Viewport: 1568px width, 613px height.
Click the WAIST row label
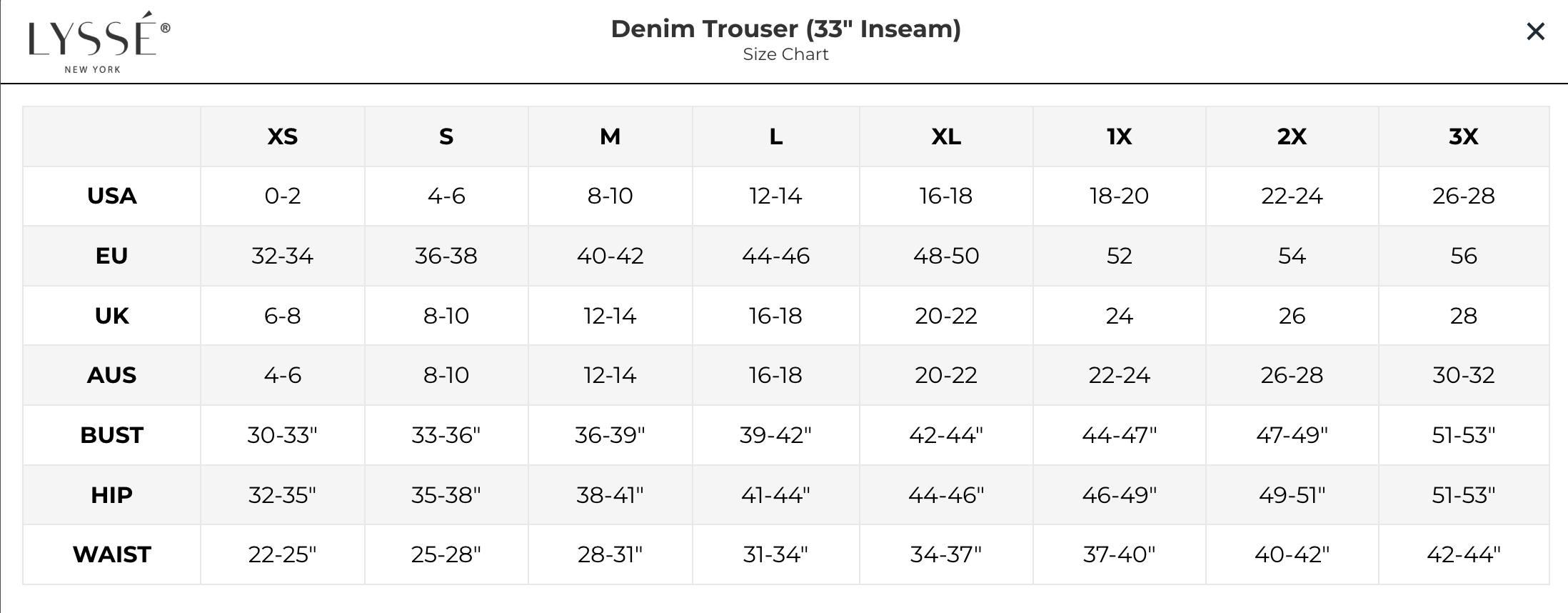click(x=112, y=554)
